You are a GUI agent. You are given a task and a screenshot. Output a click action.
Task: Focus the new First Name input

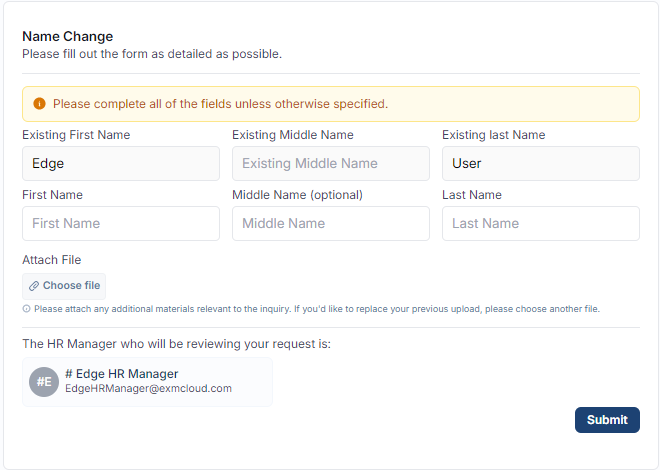121,224
